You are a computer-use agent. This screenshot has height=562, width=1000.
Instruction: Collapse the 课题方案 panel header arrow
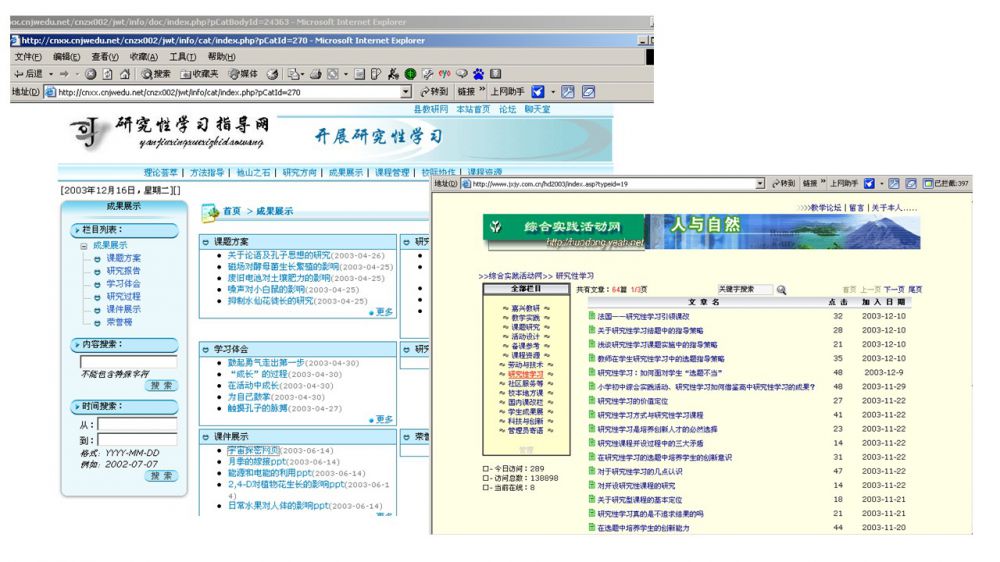click(x=206, y=242)
